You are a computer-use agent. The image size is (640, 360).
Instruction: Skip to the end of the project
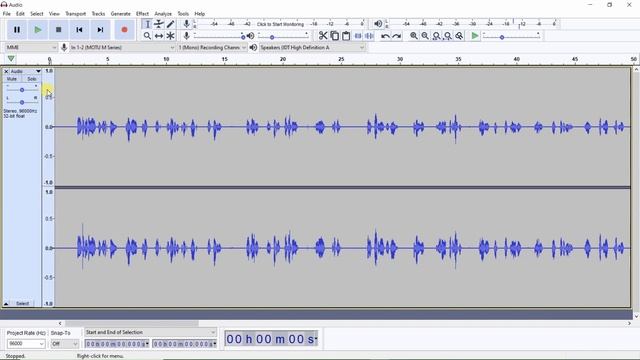tap(100, 30)
